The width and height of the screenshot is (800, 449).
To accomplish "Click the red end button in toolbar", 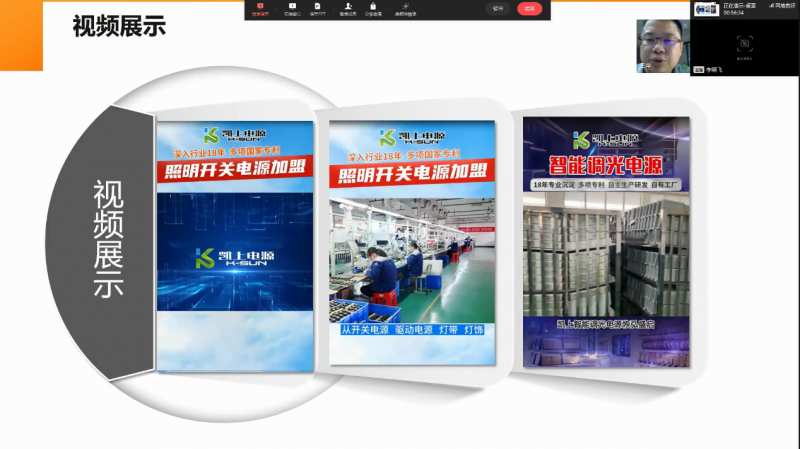I will 530,9.
